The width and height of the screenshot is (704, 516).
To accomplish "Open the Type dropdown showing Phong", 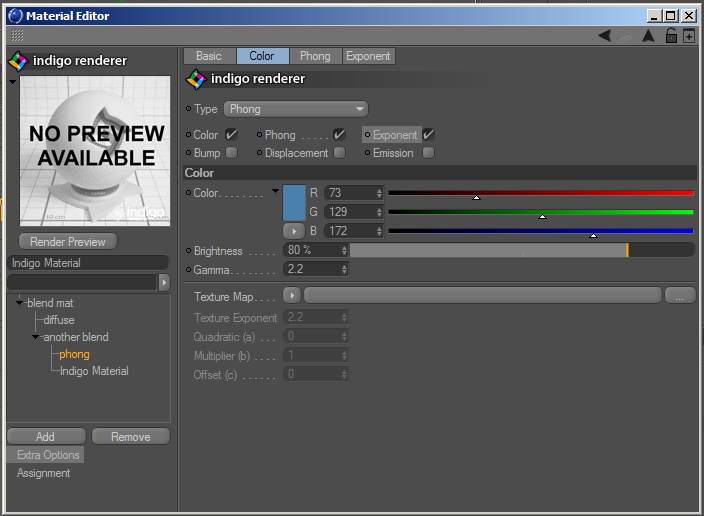I will point(296,109).
